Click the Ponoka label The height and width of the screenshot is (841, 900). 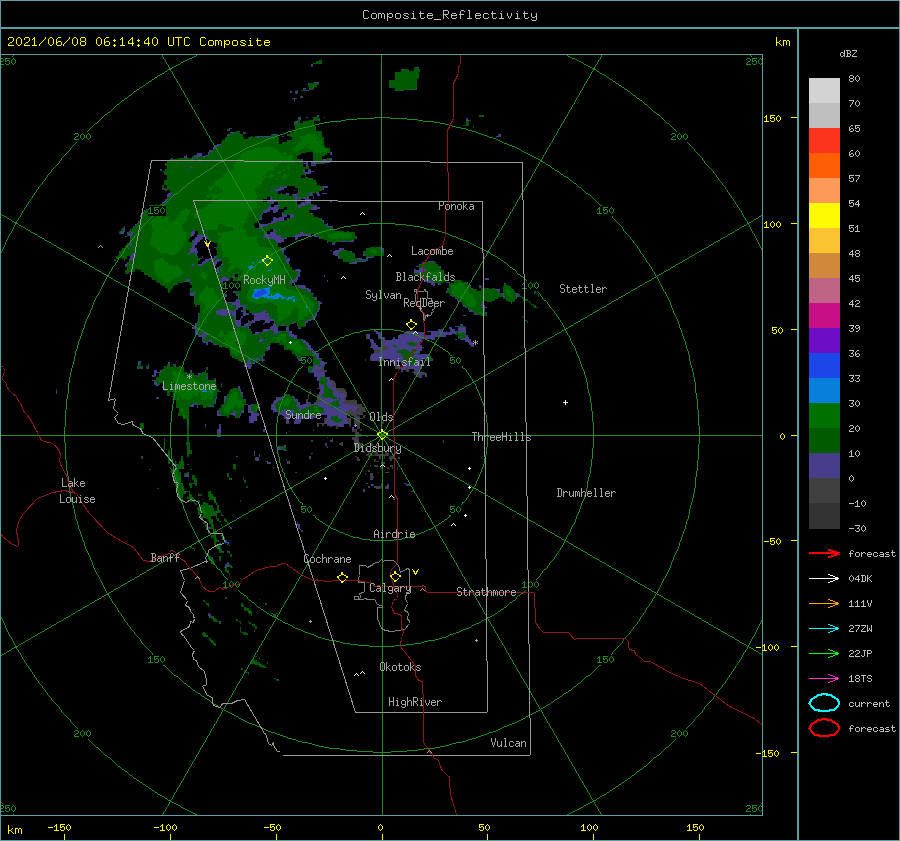(x=456, y=206)
